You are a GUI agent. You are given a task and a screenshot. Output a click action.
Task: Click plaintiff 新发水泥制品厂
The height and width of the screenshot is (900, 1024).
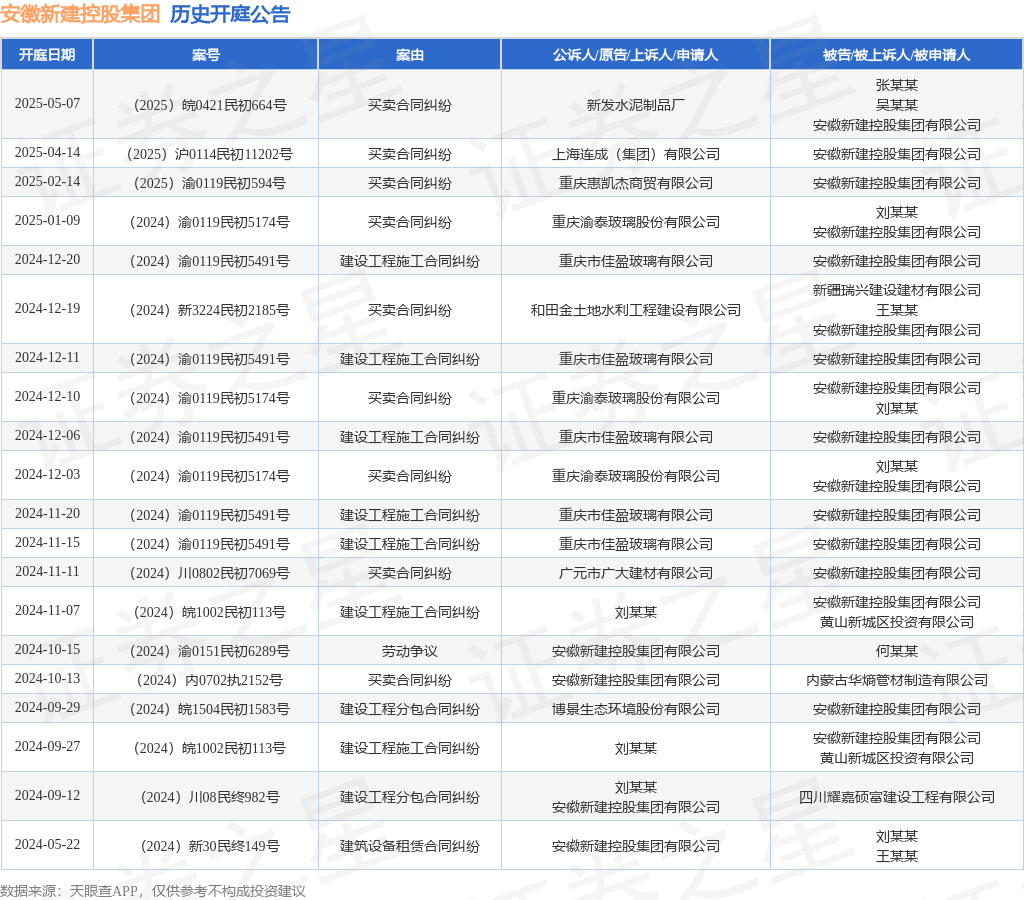coord(635,105)
